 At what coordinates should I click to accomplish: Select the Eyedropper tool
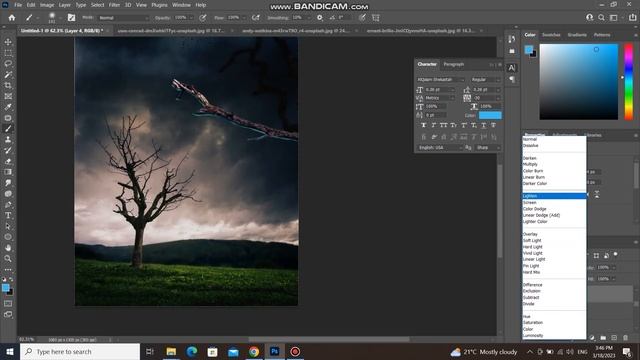coord(8,107)
